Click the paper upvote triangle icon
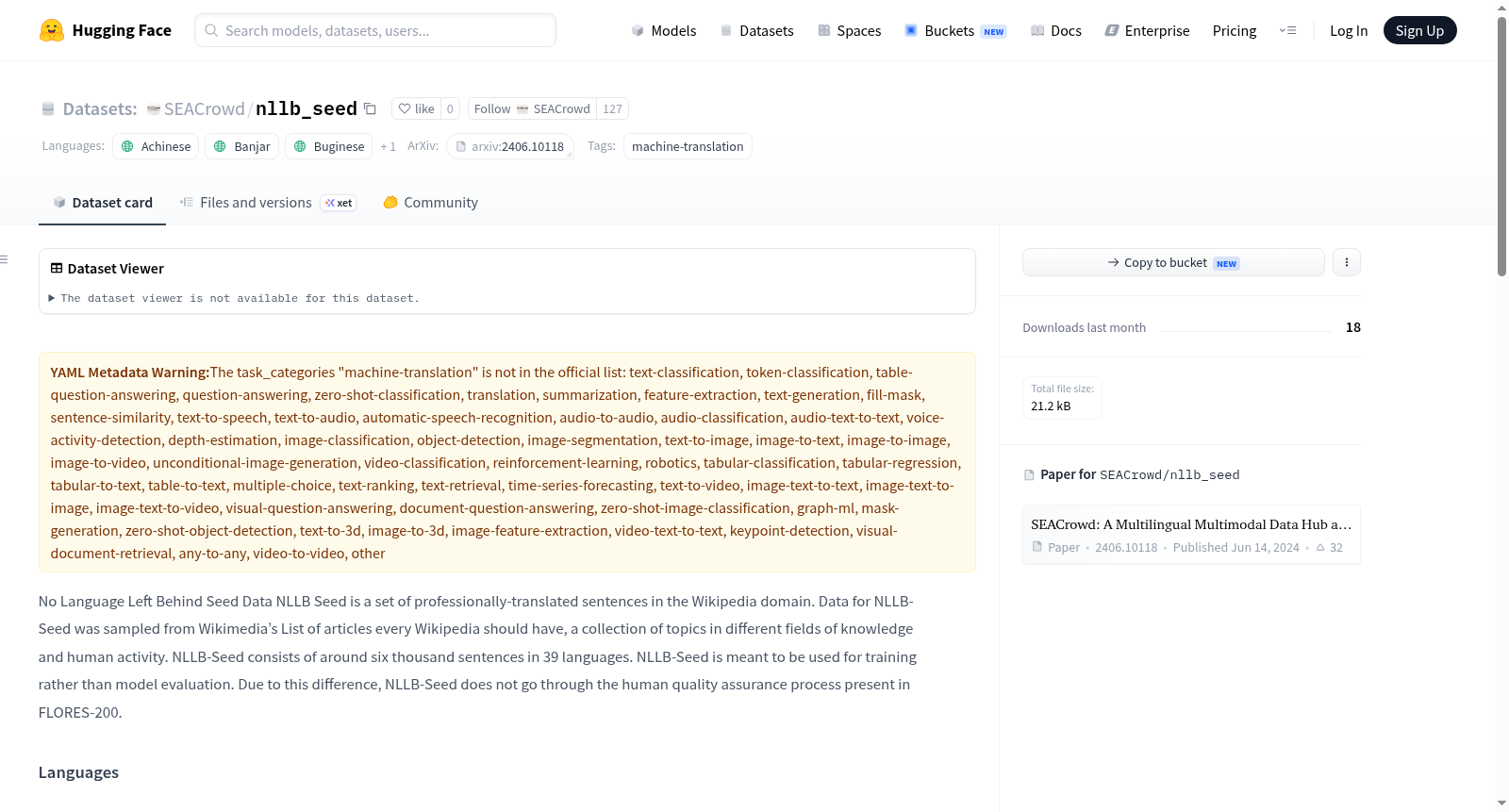Viewport: 1509px width, 812px height. [x=1320, y=547]
